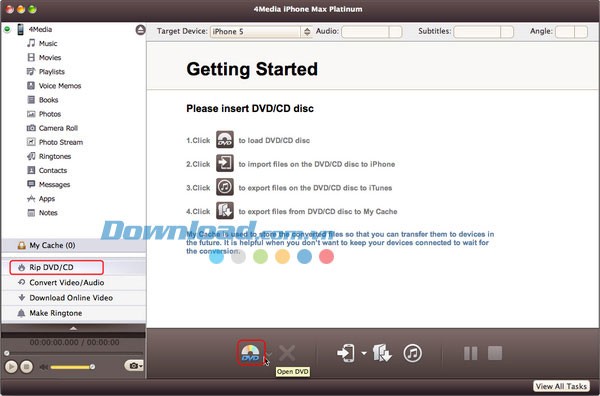
Task: Click the remove X icon in toolbar
Action: [287, 353]
